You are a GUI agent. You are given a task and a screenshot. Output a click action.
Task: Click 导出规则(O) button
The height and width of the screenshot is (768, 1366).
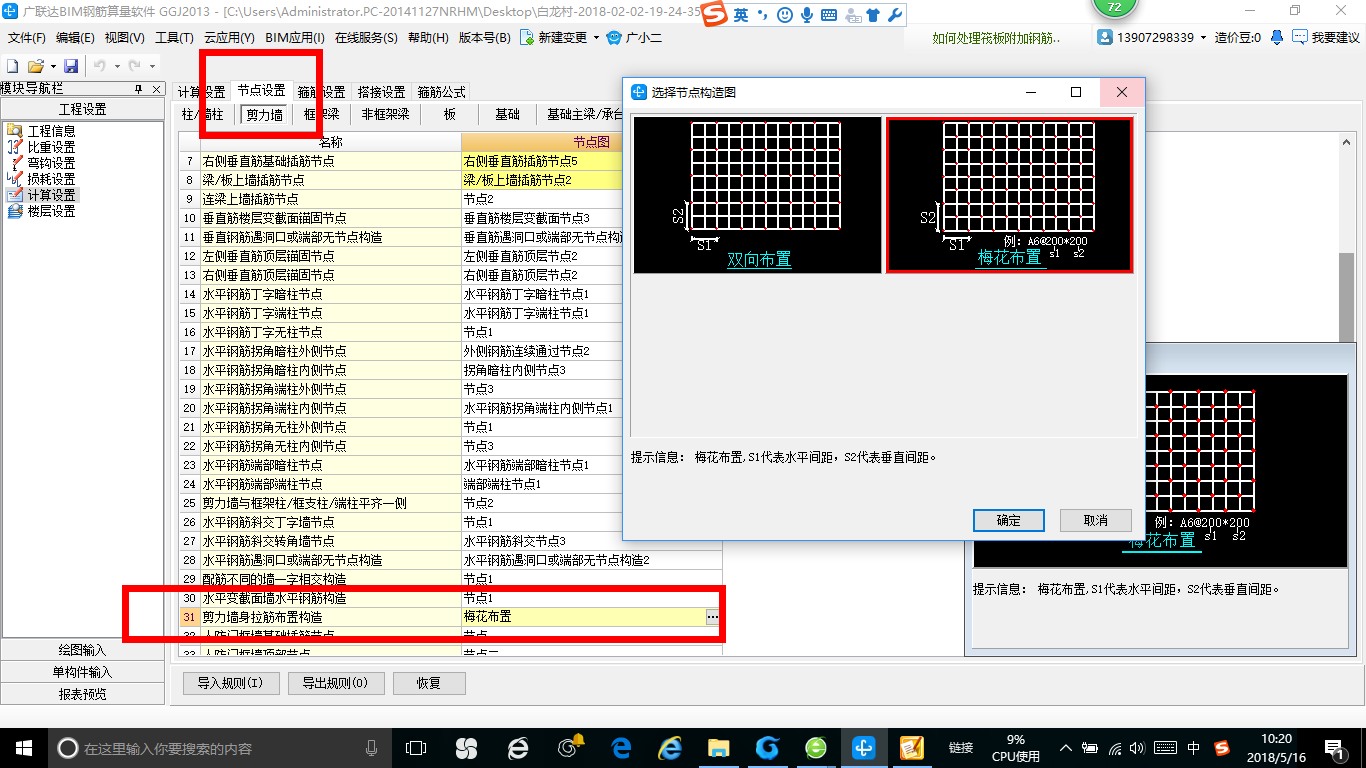pos(335,683)
